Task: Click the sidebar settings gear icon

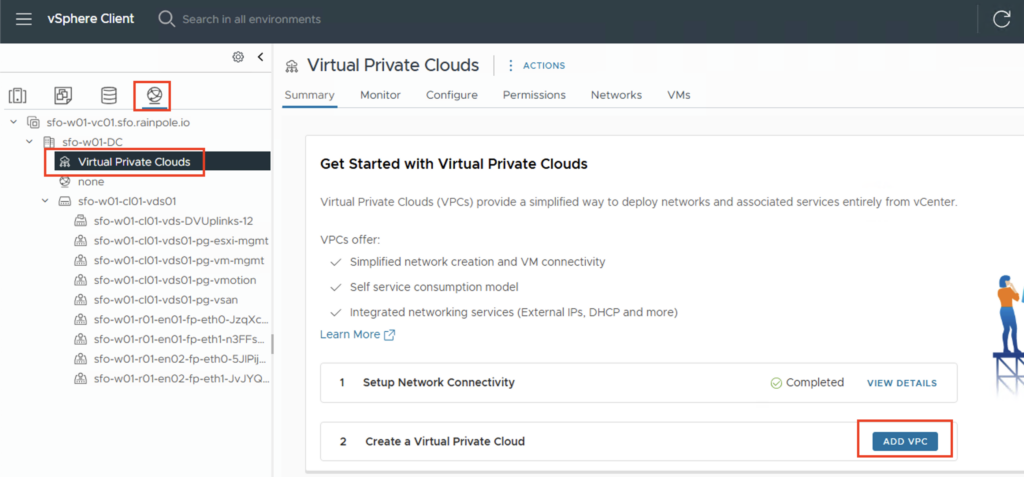Action: pos(238,57)
